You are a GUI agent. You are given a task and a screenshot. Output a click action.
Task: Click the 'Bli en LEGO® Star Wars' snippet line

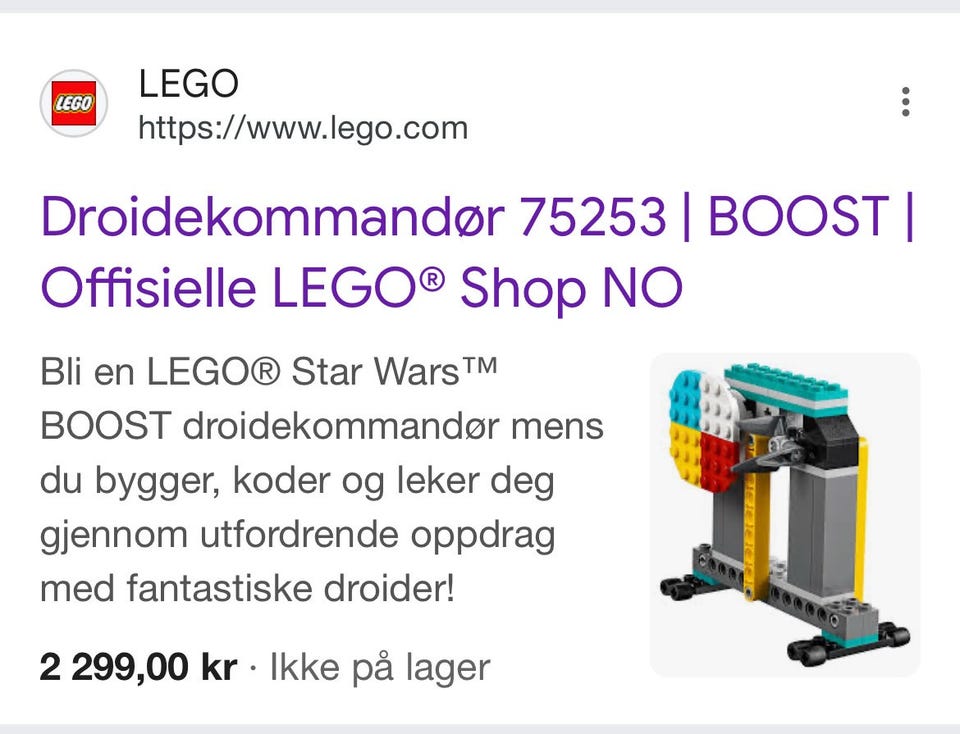tap(268, 372)
